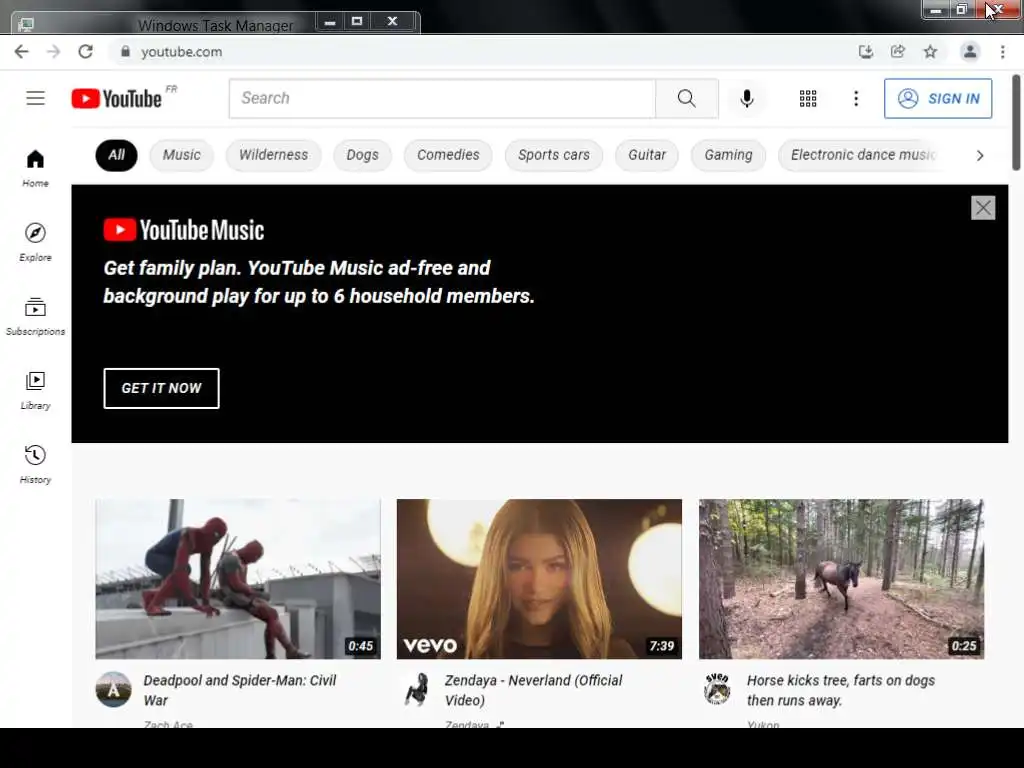Click the Windows Task Manager title icon
The width and height of the screenshot is (1024, 768).
pos(25,25)
